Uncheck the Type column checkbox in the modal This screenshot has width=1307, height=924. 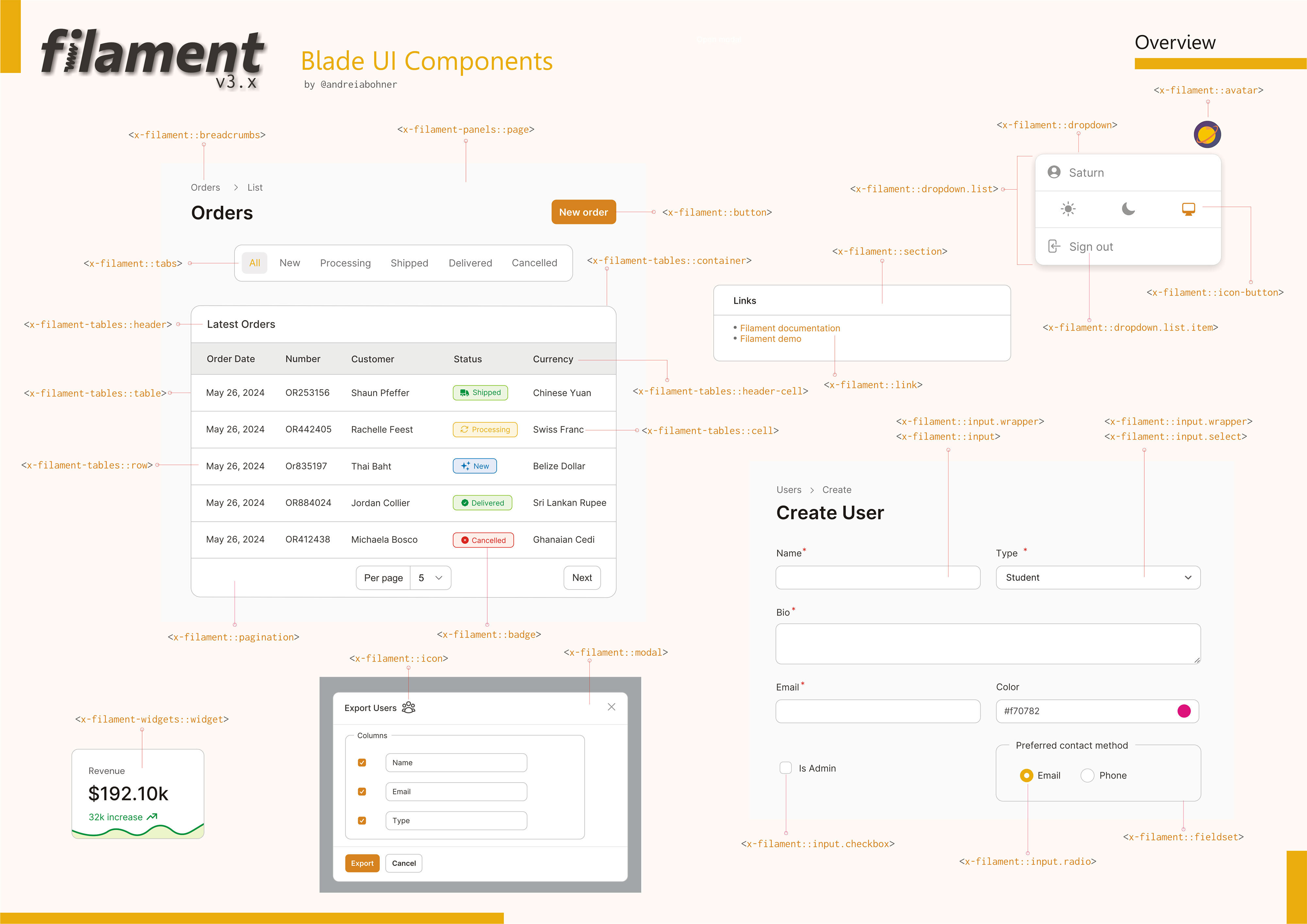pyautogui.click(x=361, y=820)
